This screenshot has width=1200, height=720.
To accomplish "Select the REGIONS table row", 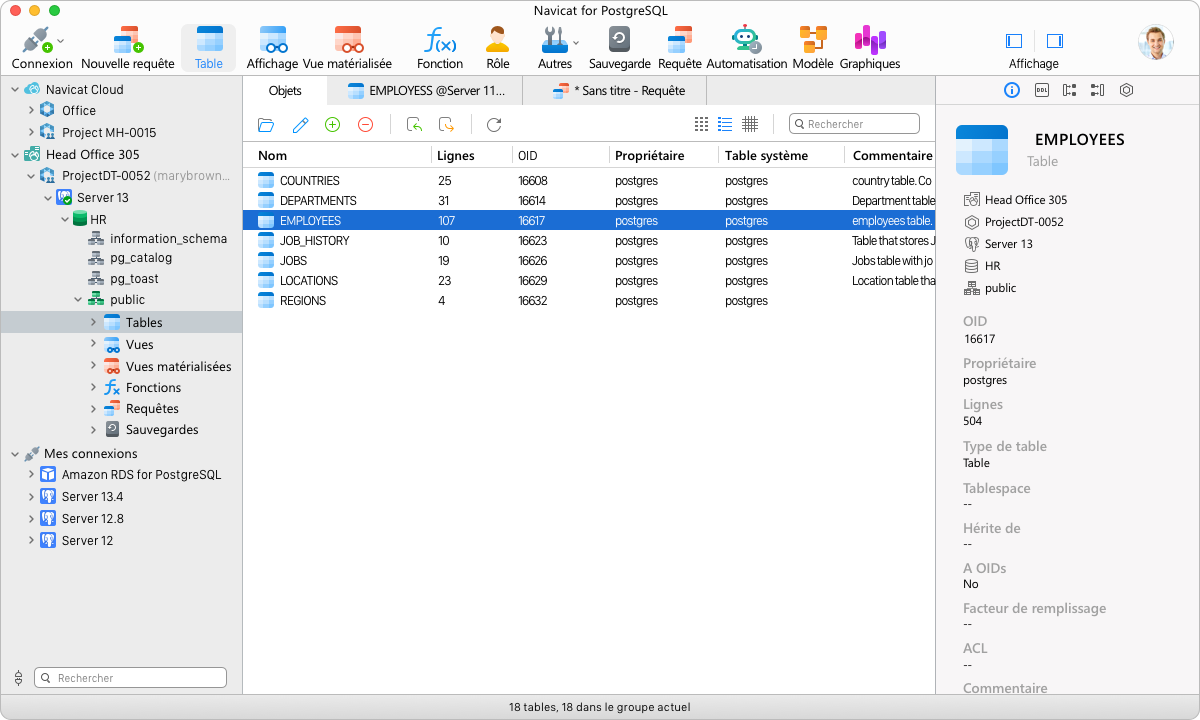I will [589, 301].
